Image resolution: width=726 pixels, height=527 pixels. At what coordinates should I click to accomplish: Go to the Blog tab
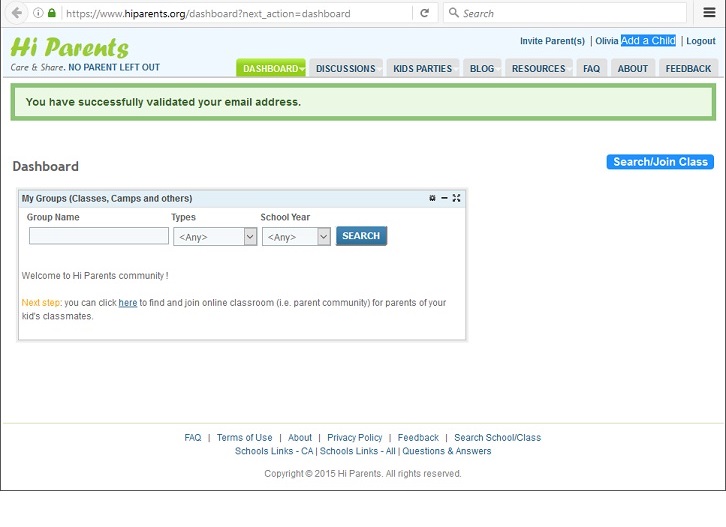tap(482, 69)
